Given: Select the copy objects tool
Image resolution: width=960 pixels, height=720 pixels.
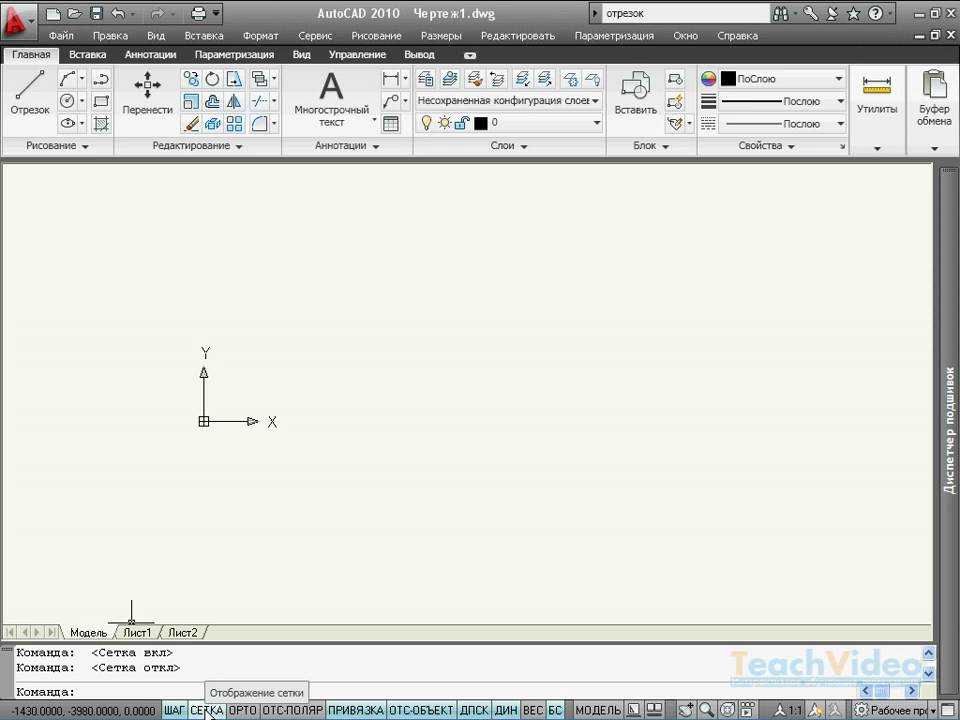Looking at the screenshot, I should click(191, 79).
